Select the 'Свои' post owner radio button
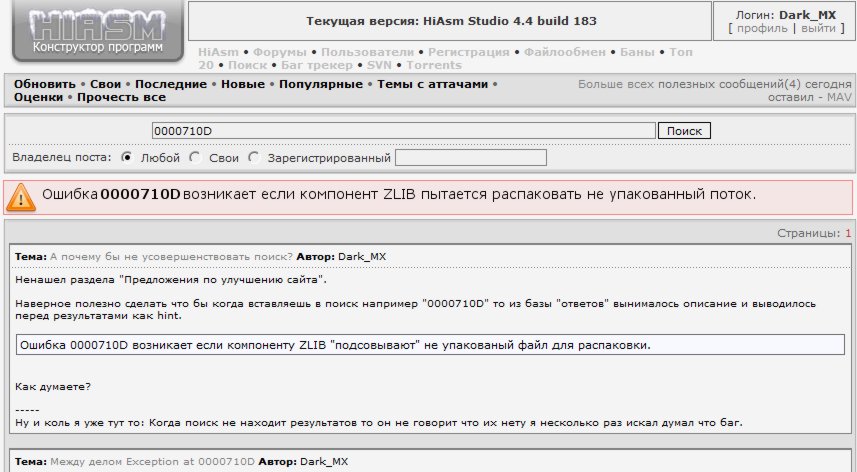Screen dimensions: 857x472 [x=195, y=157]
